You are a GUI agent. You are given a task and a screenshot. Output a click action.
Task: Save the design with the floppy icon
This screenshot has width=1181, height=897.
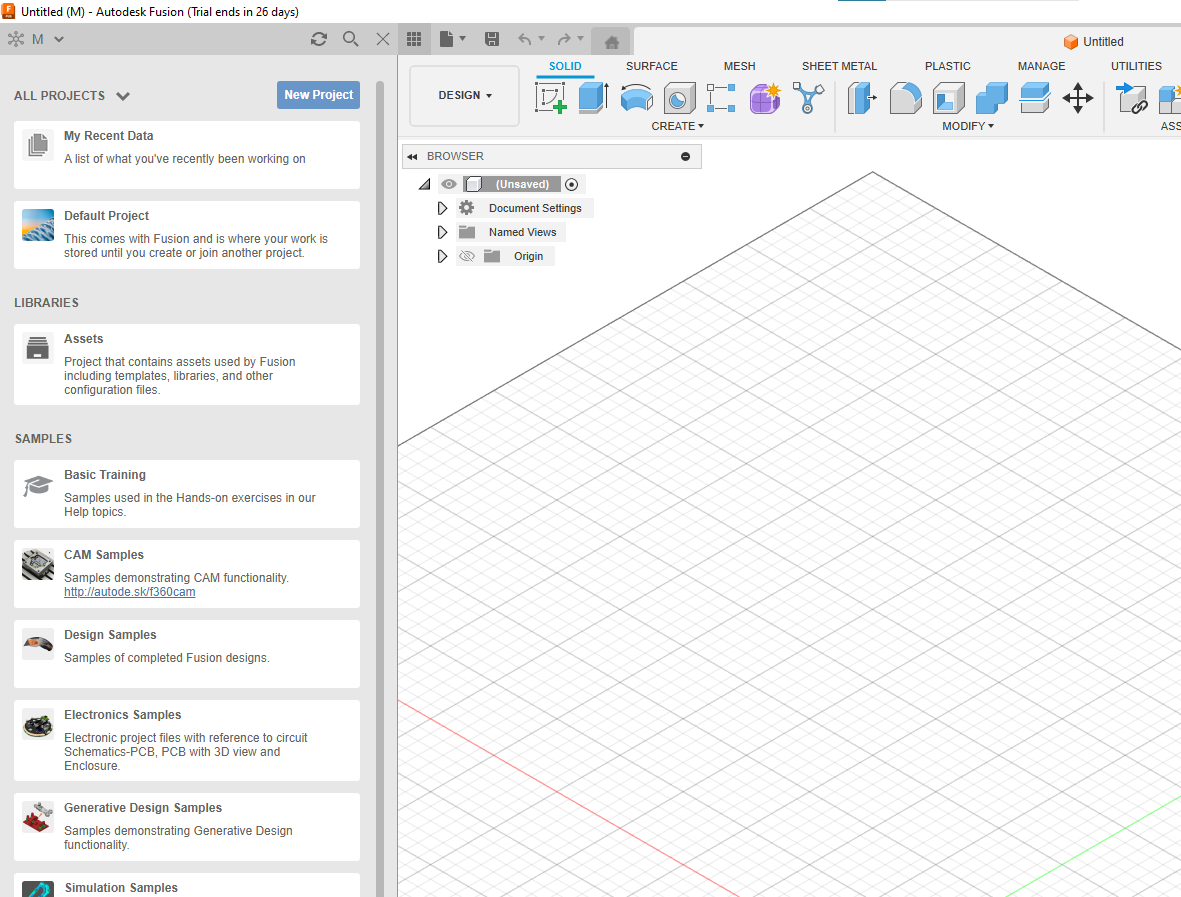pos(492,39)
